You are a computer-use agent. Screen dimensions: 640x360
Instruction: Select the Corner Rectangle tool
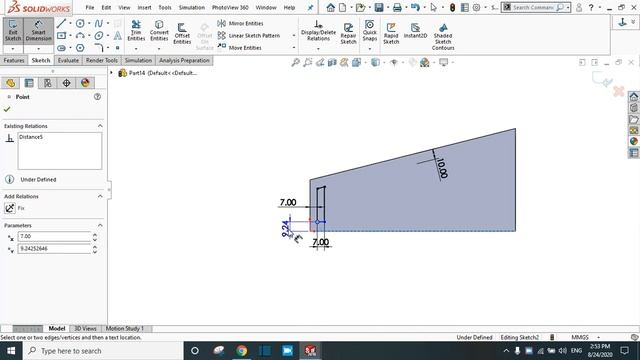click(x=61, y=36)
